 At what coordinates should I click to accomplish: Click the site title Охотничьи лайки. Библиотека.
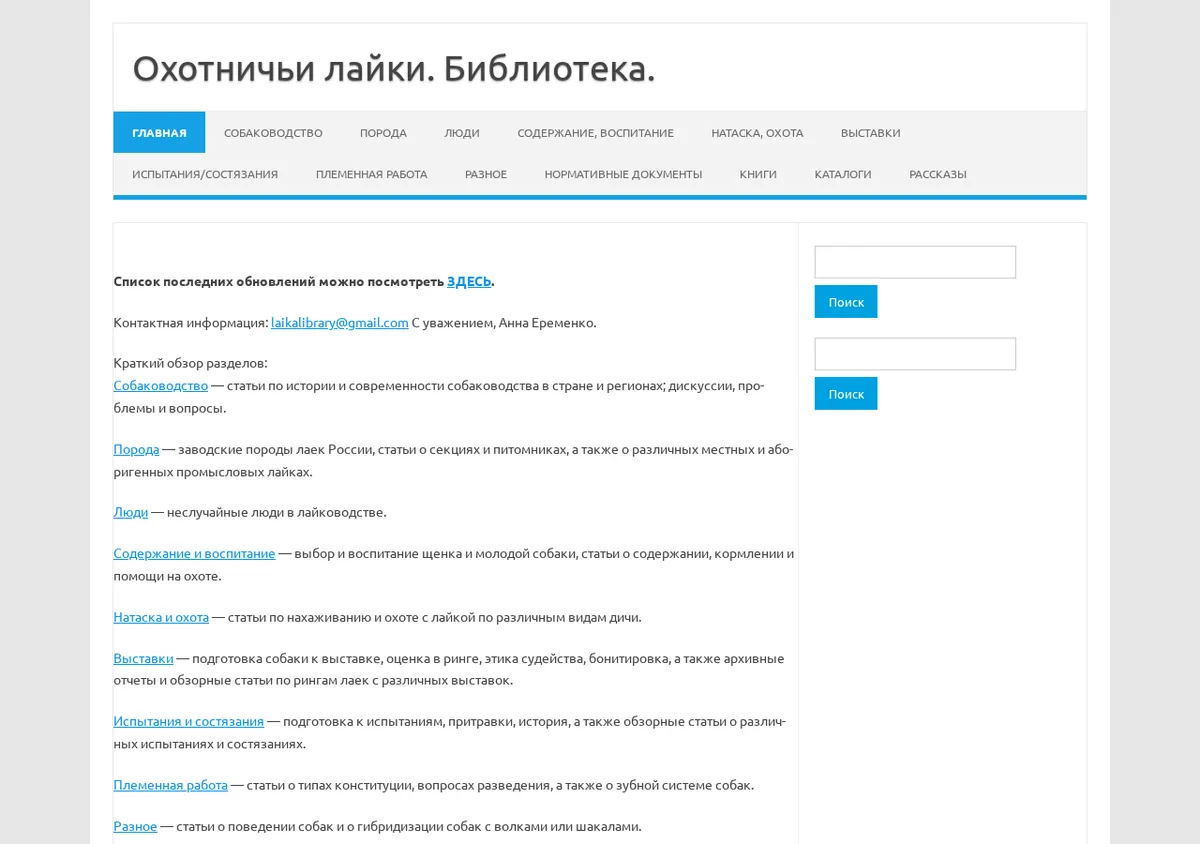pyautogui.click(x=394, y=68)
